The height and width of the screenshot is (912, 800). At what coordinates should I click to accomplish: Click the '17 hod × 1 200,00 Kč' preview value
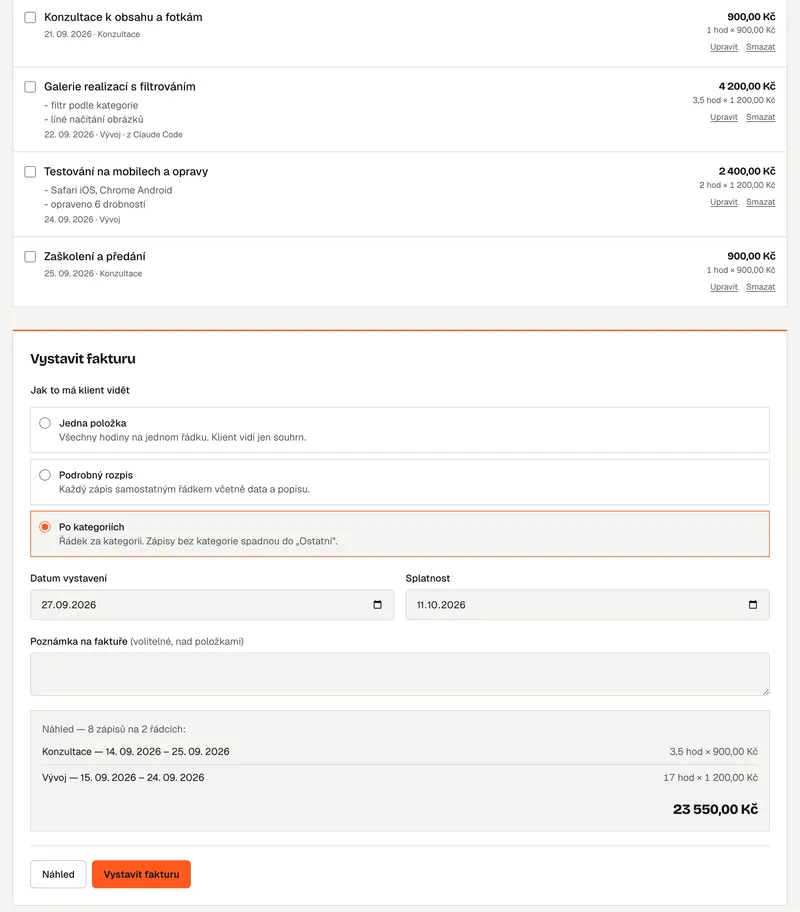710,778
